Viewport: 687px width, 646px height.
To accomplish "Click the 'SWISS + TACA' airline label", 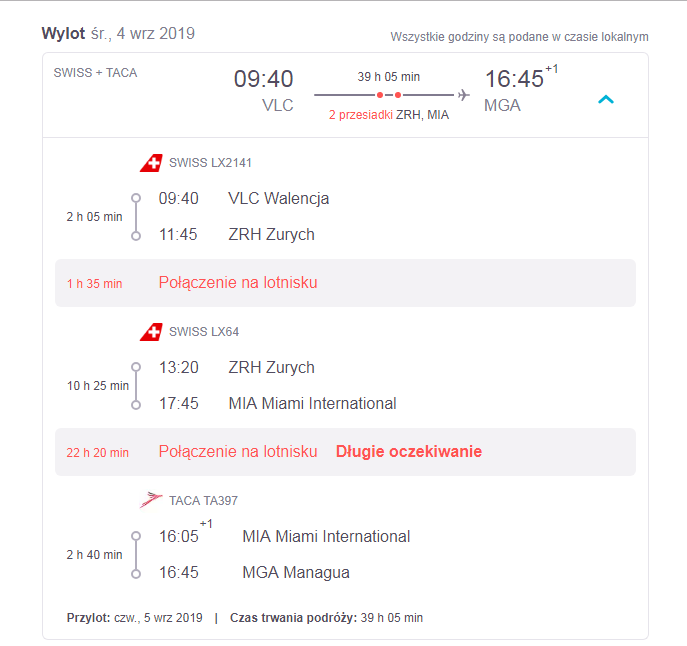I will [x=96, y=73].
